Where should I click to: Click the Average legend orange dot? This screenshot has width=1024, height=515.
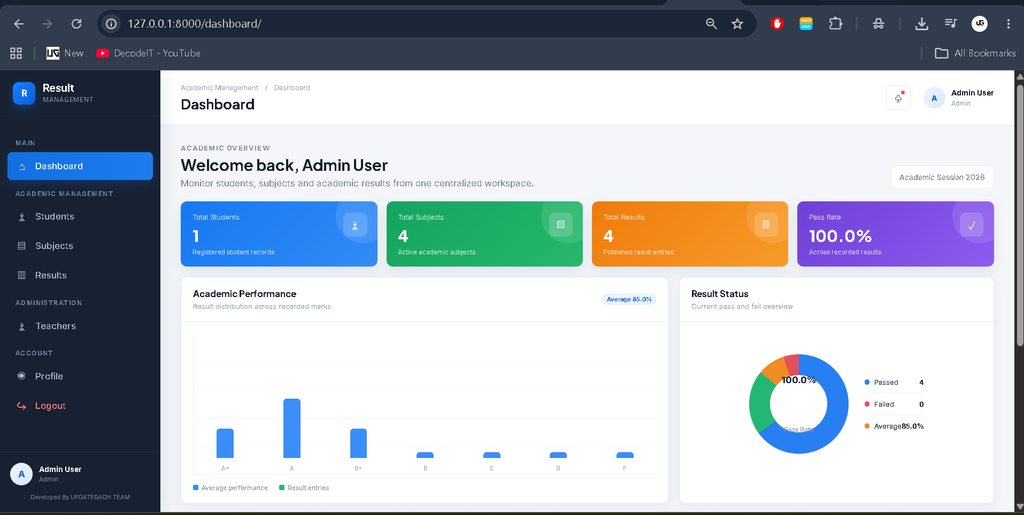coord(867,426)
